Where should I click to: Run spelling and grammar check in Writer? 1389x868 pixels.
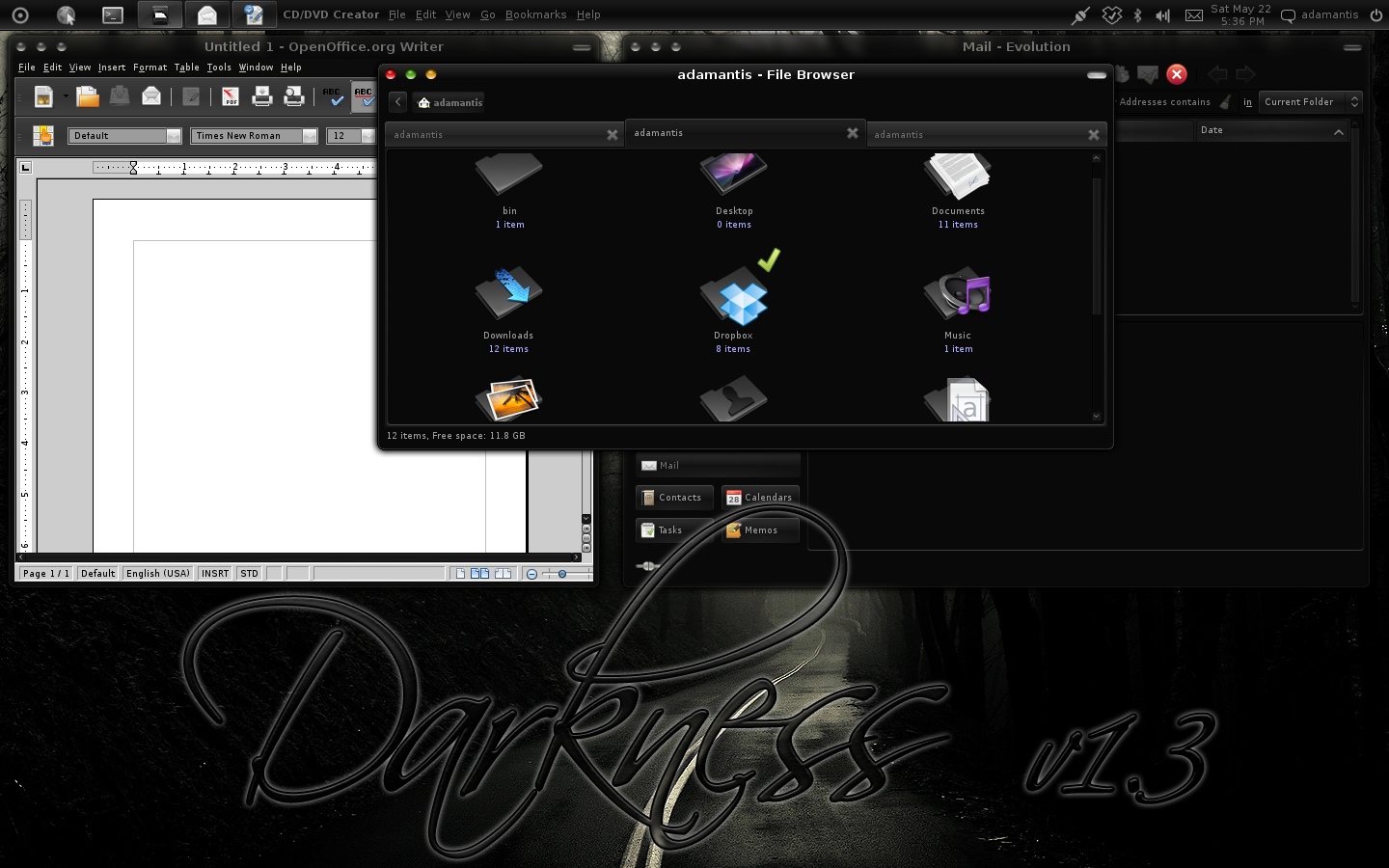[333, 96]
